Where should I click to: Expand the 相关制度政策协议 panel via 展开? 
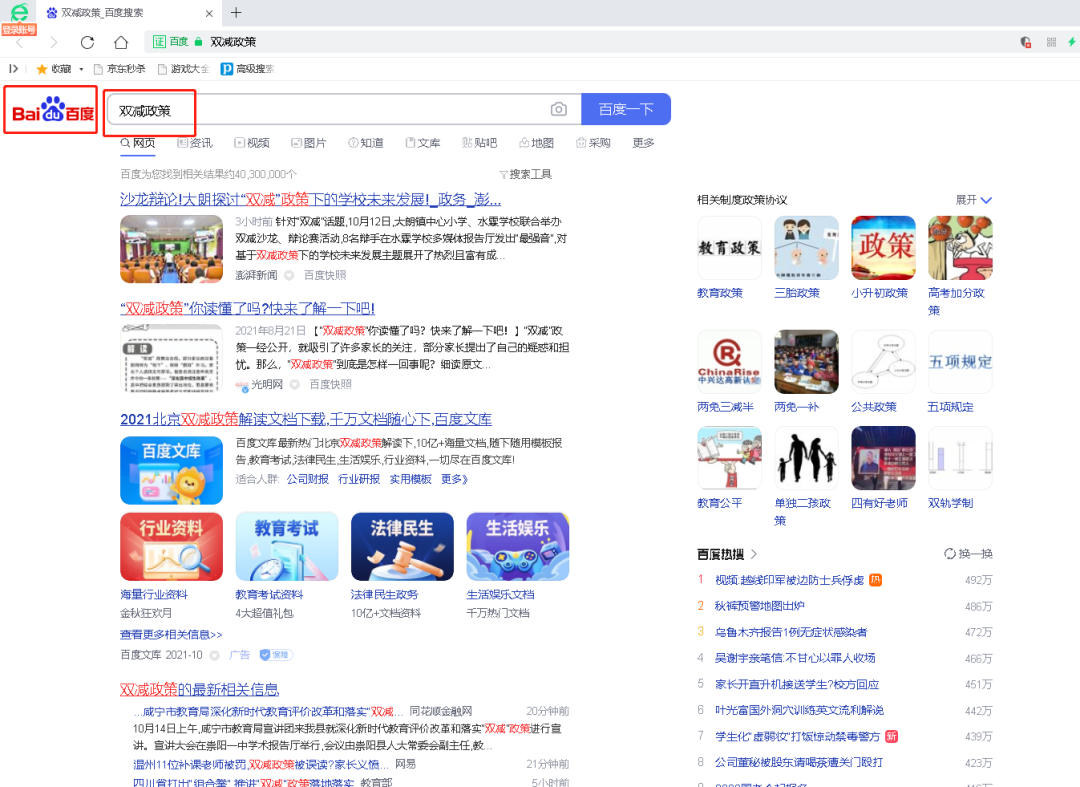[973, 200]
